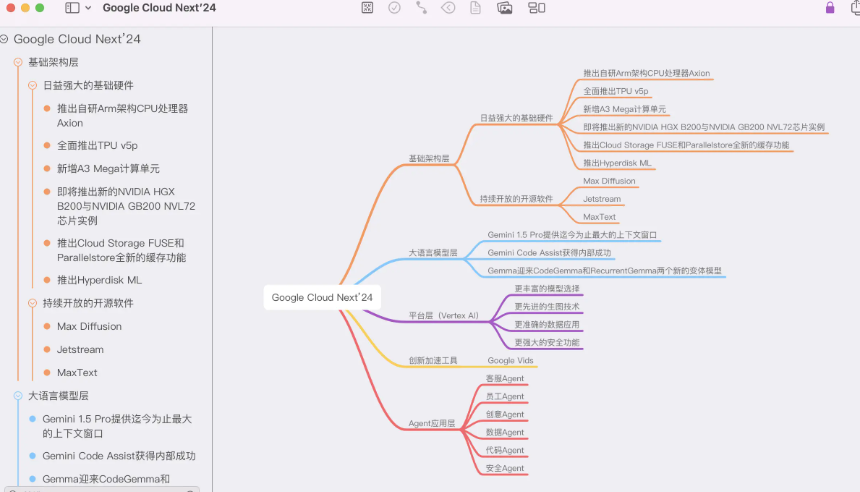
Task: Select 新增A3 Mega计算单元 node on mind map
Action: 624,109
